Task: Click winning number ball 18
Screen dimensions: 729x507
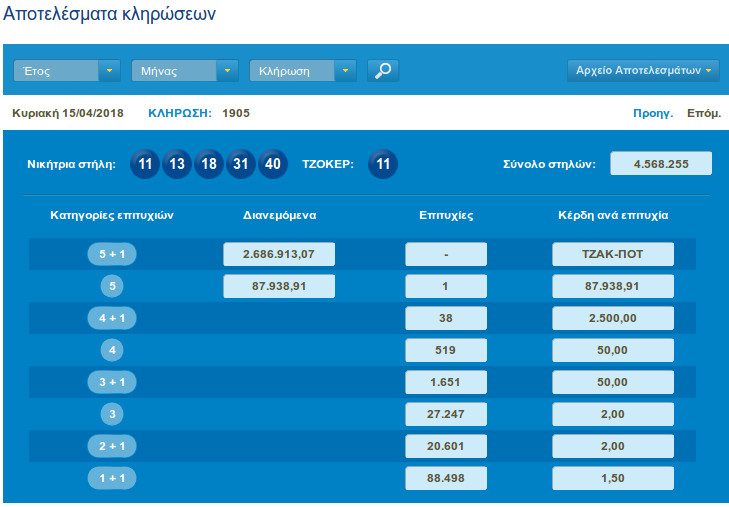Action: [209, 164]
